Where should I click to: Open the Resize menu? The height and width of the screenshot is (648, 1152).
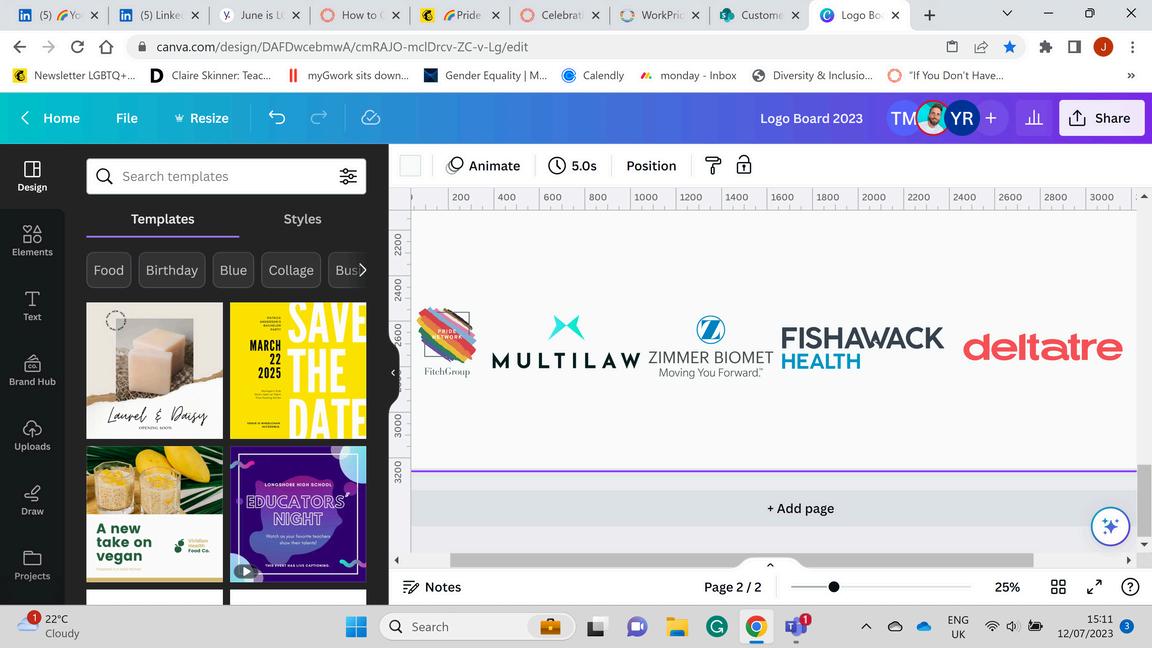tap(201, 118)
